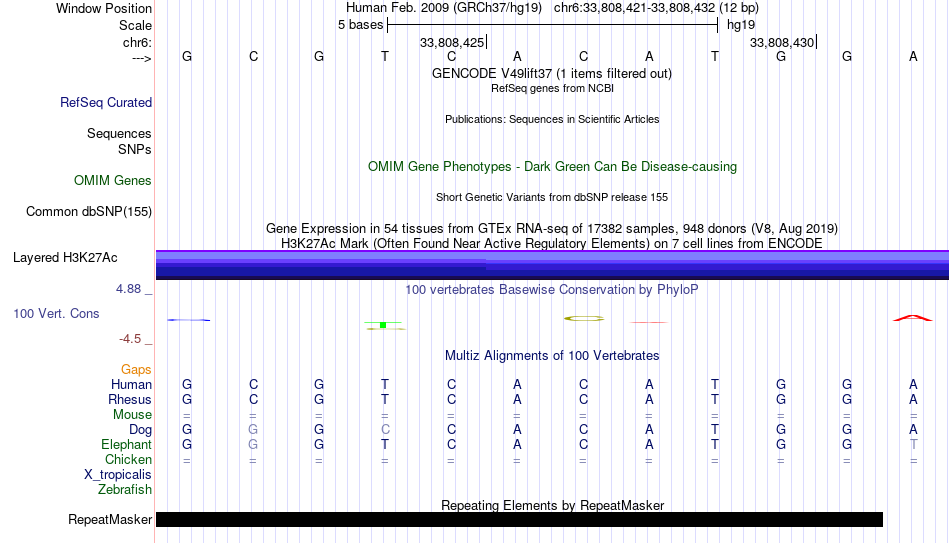Click the Zebrafish species row label
The width and height of the screenshot is (950, 543).
tap(125, 489)
